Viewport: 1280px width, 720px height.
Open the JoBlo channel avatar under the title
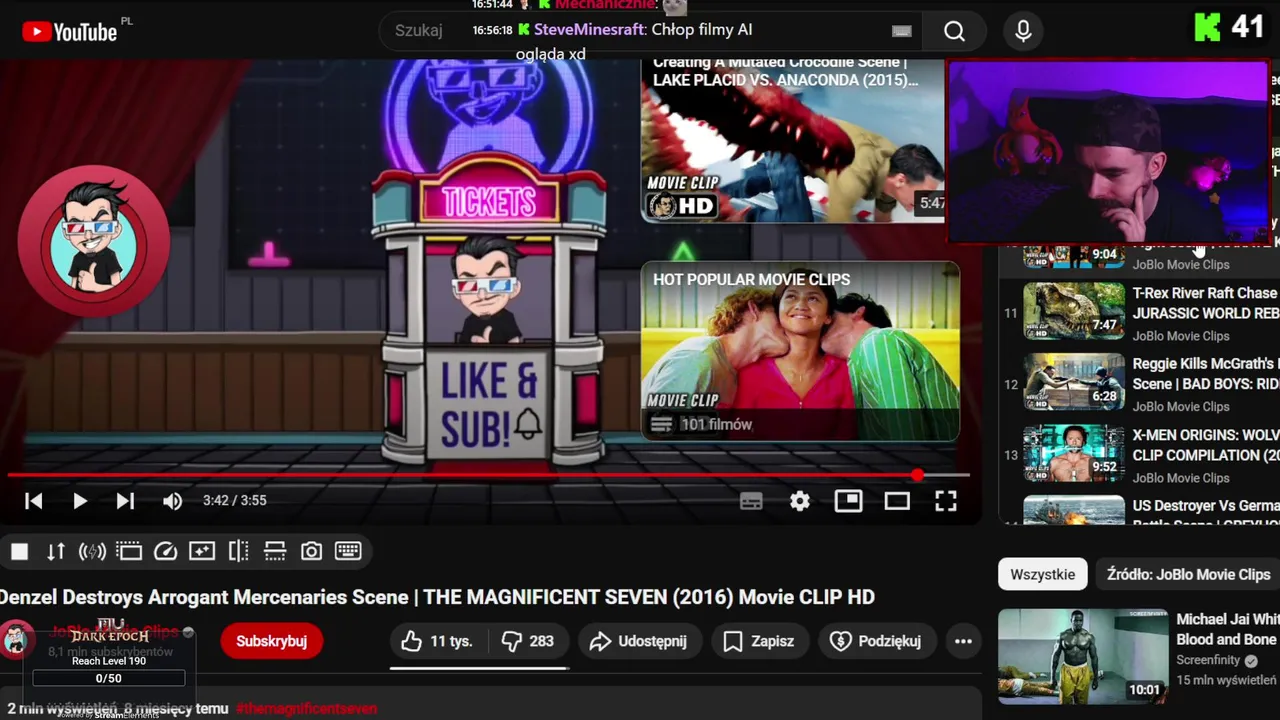coord(15,640)
